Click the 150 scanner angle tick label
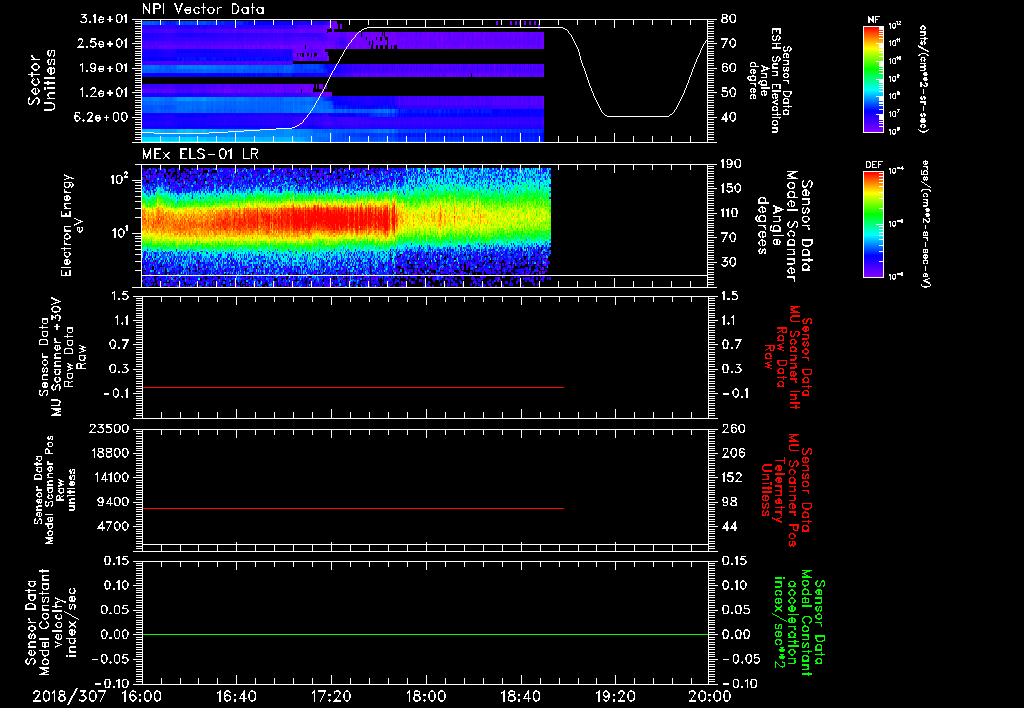 click(733, 189)
